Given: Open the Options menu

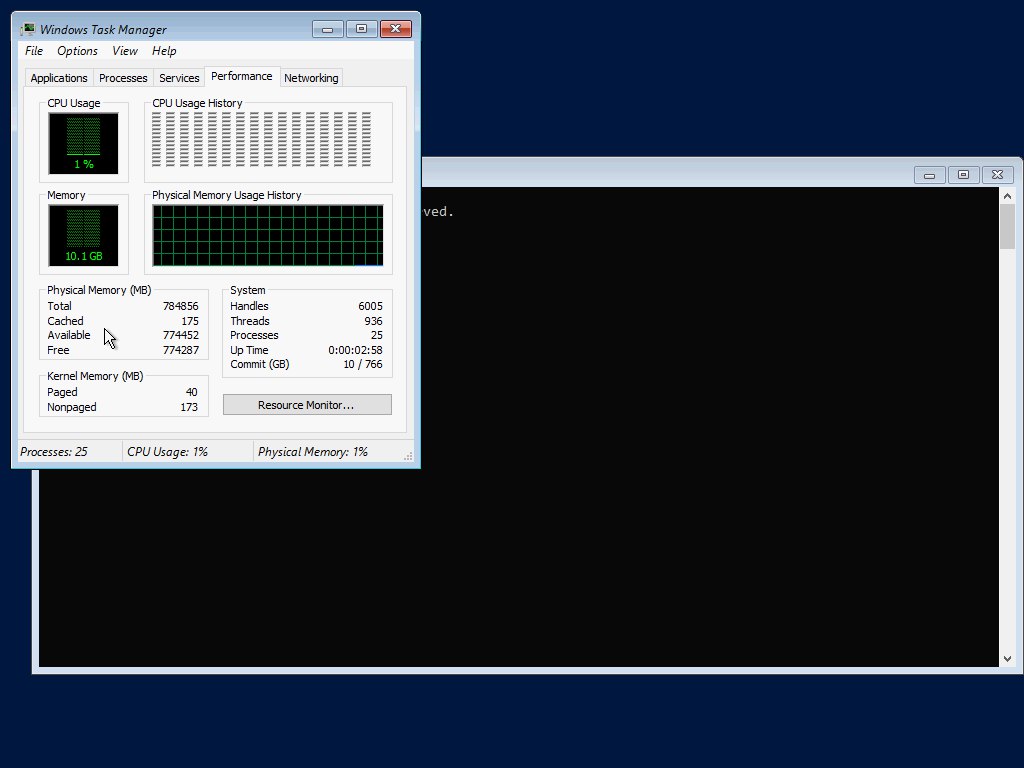Looking at the screenshot, I should pos(77,51).
